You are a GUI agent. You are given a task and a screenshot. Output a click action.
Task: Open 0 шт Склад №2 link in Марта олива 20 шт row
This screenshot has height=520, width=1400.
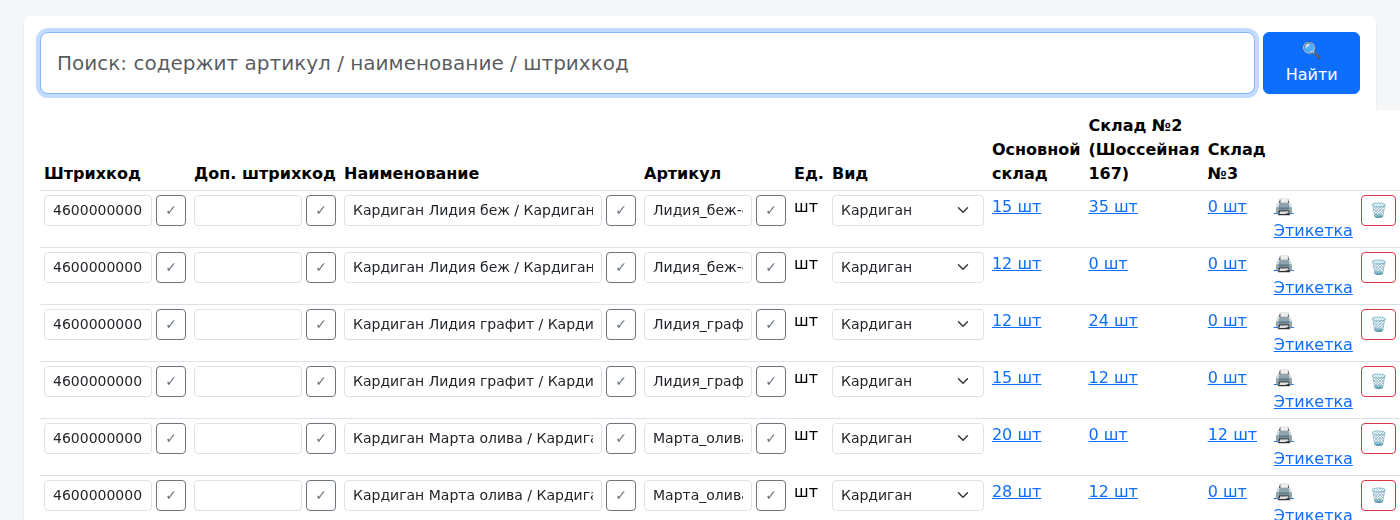1108,435
